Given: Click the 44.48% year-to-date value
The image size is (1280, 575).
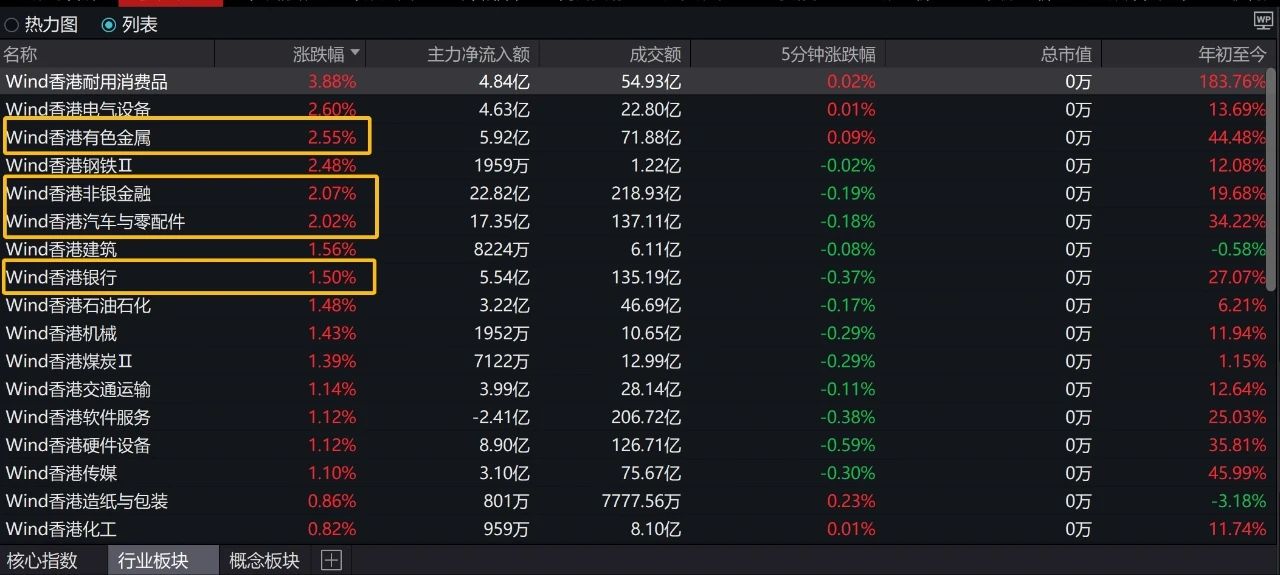Looking at the screenshot, I should [1237, 138].
